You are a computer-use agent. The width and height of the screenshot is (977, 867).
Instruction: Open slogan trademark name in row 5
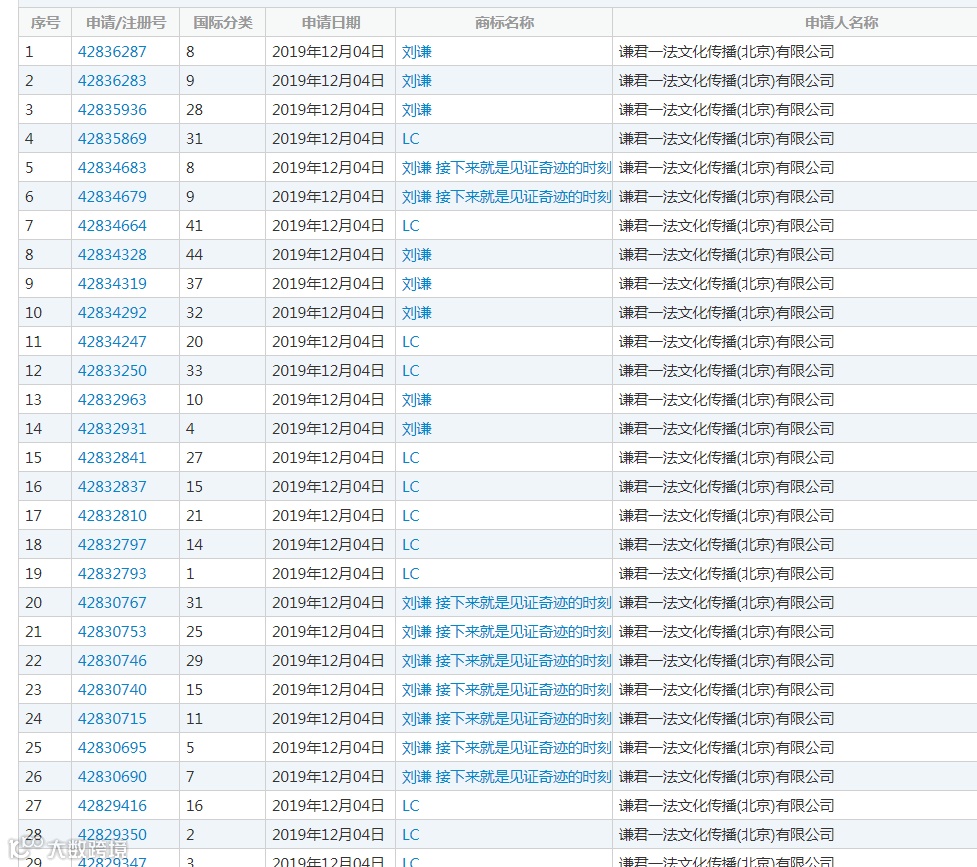pyautogui.click(x=507, y=168)
